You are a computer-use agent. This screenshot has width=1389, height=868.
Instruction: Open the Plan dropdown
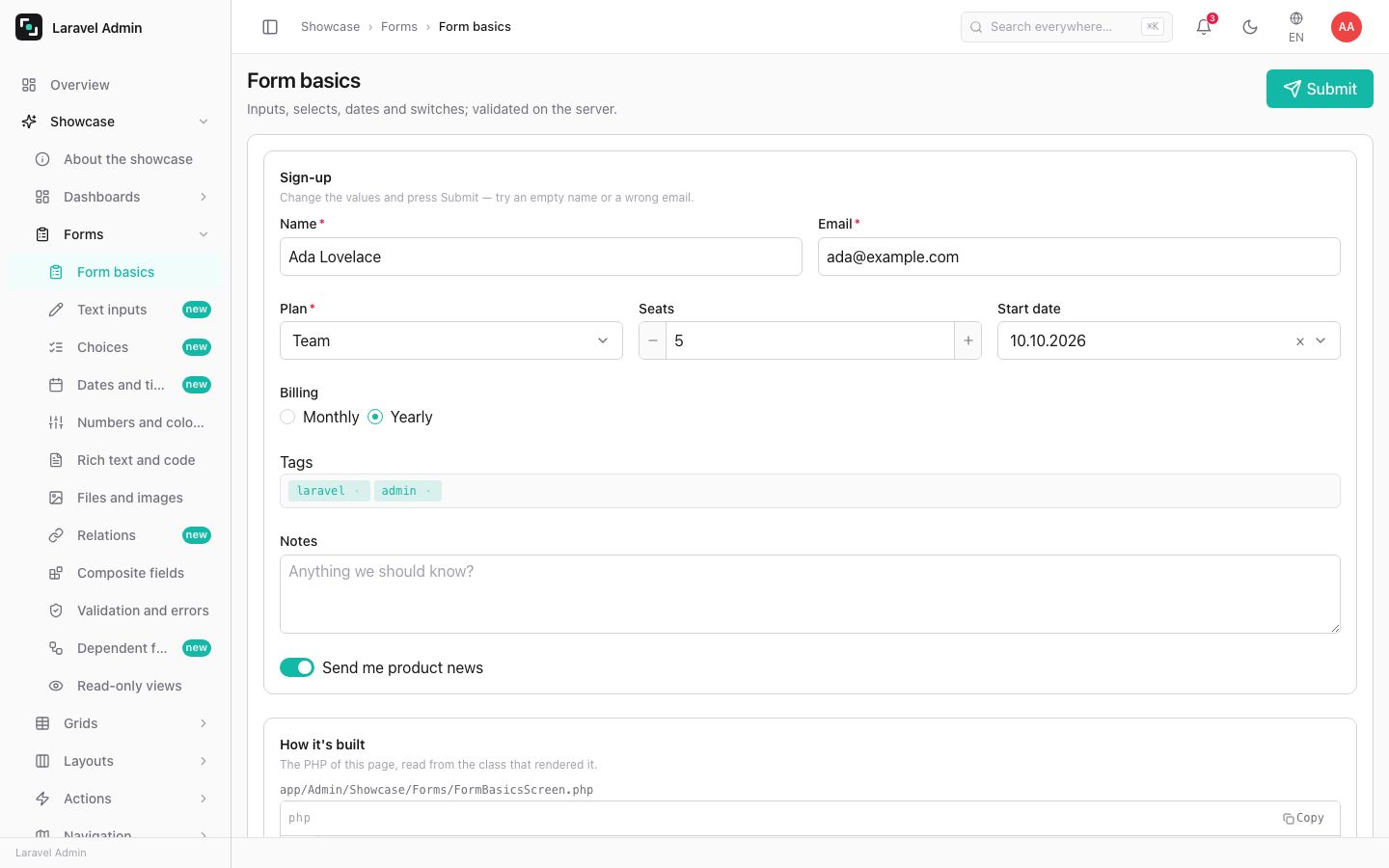coord(451,340)
